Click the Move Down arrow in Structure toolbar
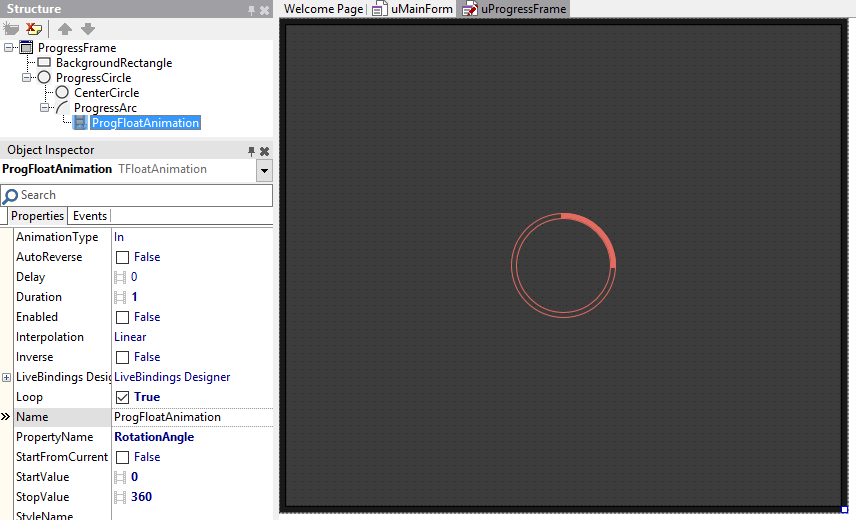The height and width of the screenshot is (520, 856). [88, 29]
